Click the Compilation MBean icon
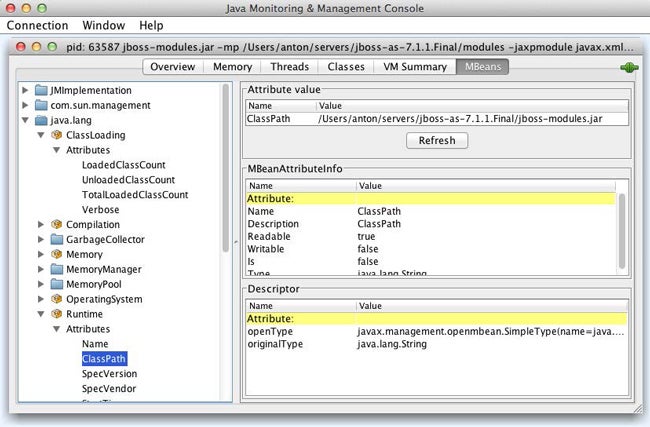The width and height of the screenshot is (650, 427). pos(56,225)
